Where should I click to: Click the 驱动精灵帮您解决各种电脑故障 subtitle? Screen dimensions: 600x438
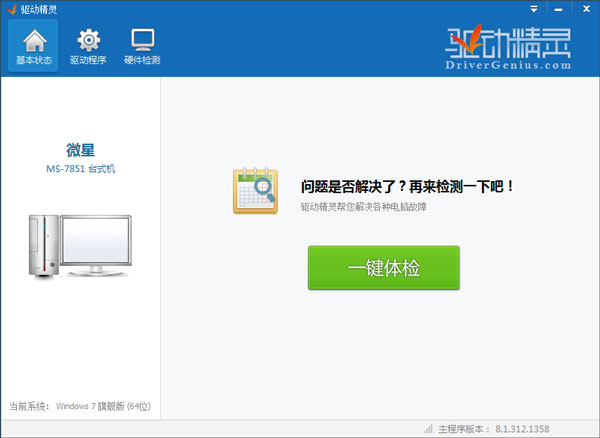tap(364, 207)
